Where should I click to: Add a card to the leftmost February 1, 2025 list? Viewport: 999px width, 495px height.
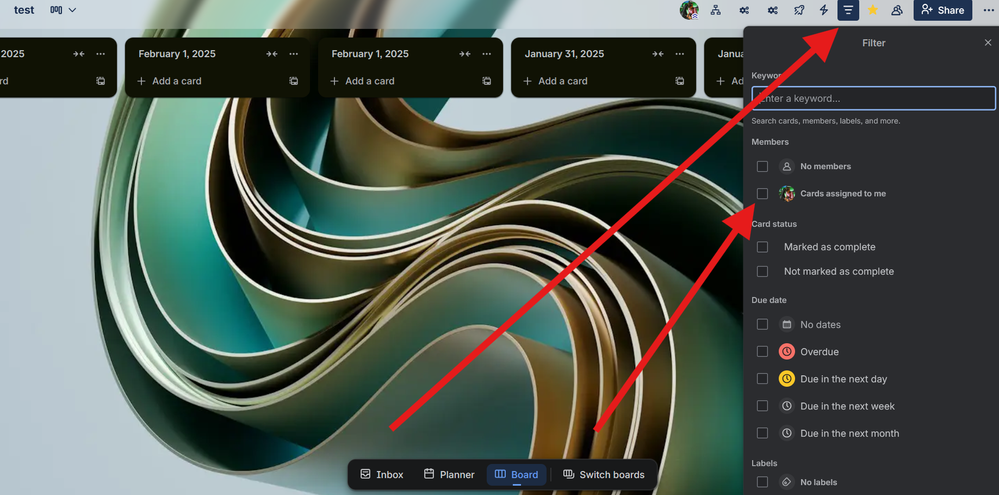click(169, 81)
